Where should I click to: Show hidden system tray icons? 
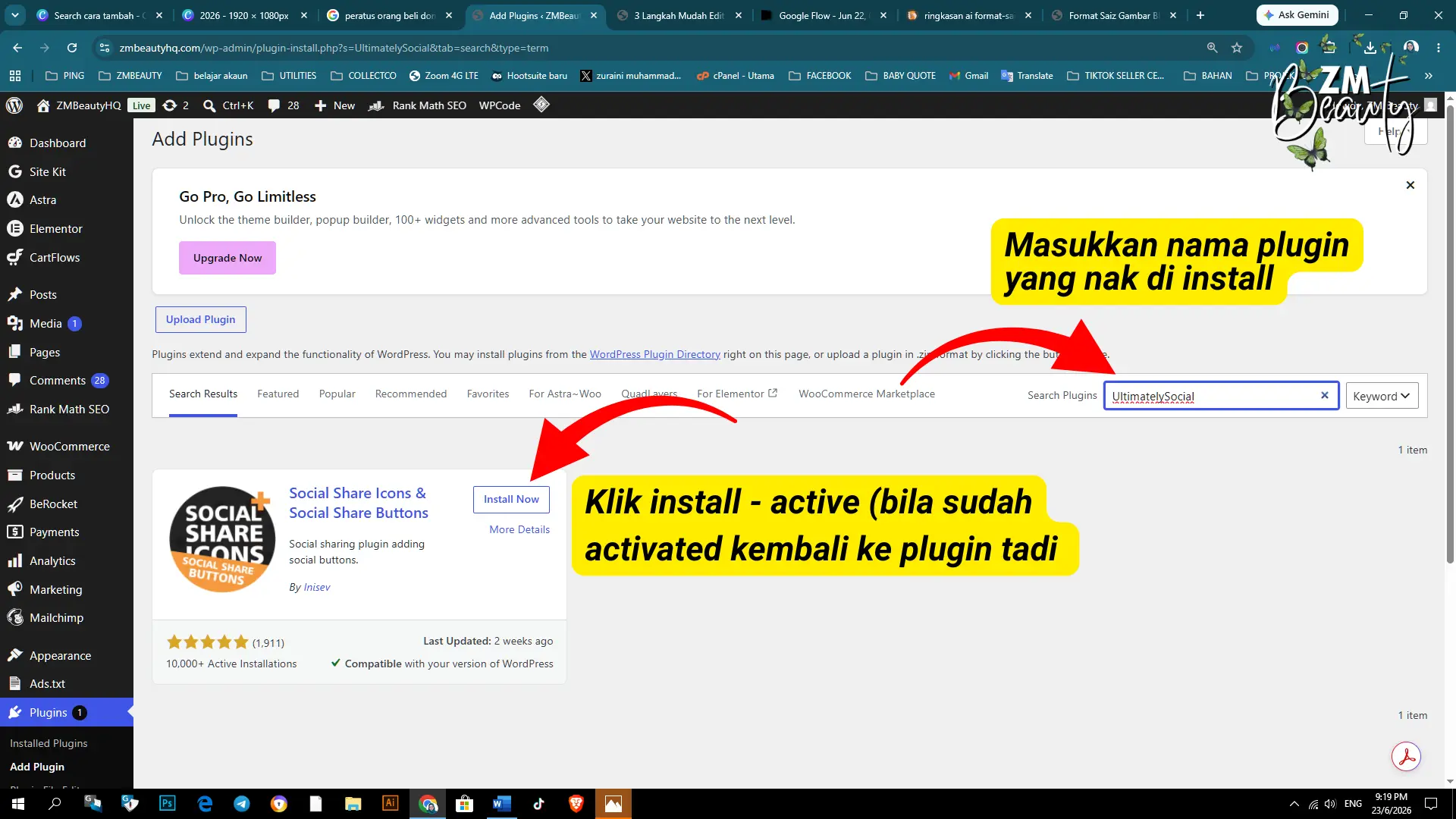coord(1294,804)
